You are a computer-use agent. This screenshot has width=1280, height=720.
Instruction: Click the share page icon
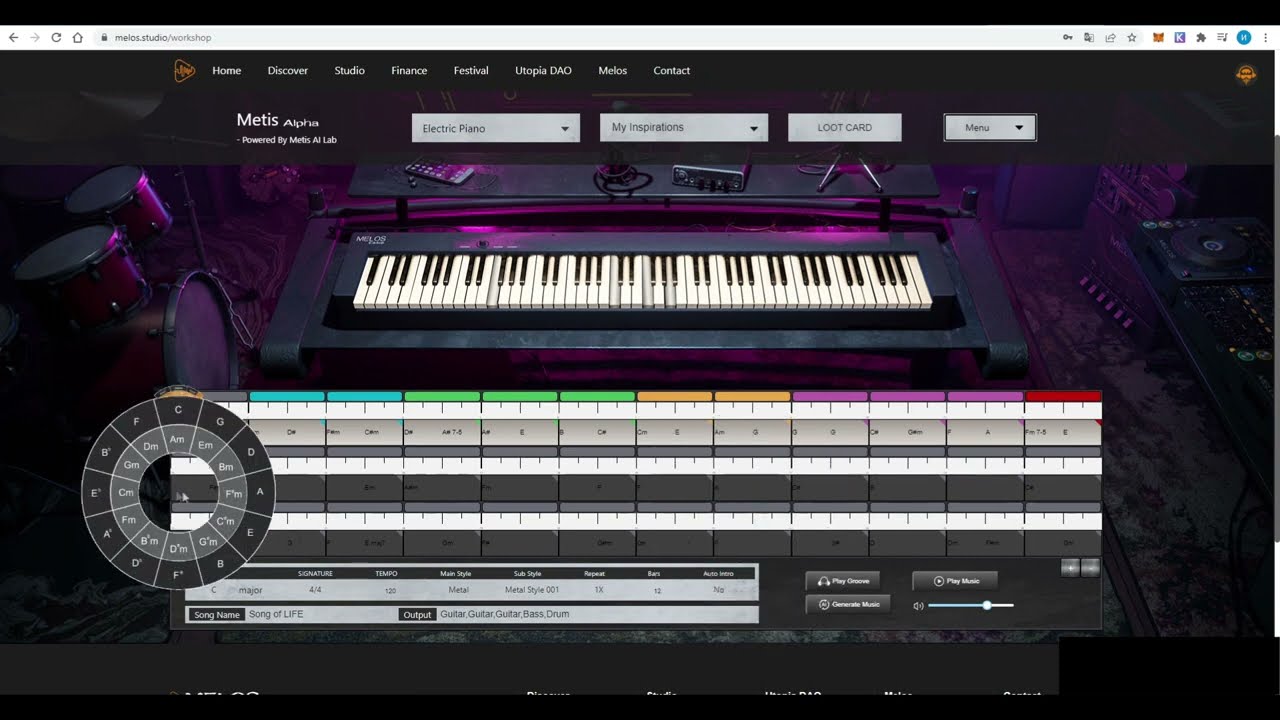click(x=1110, y=37)
